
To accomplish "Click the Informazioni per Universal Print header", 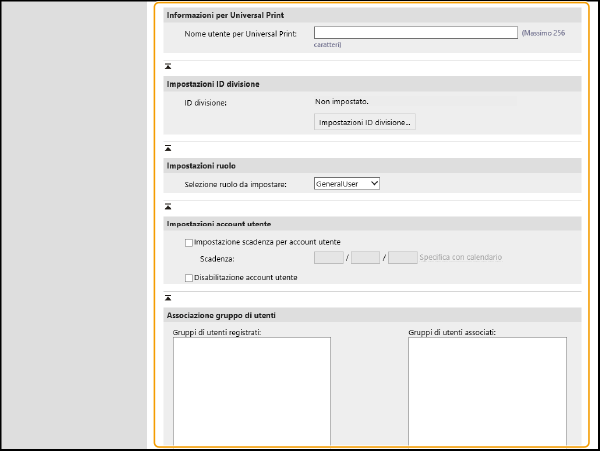I will pyautogui.click(x=224, y=14).
